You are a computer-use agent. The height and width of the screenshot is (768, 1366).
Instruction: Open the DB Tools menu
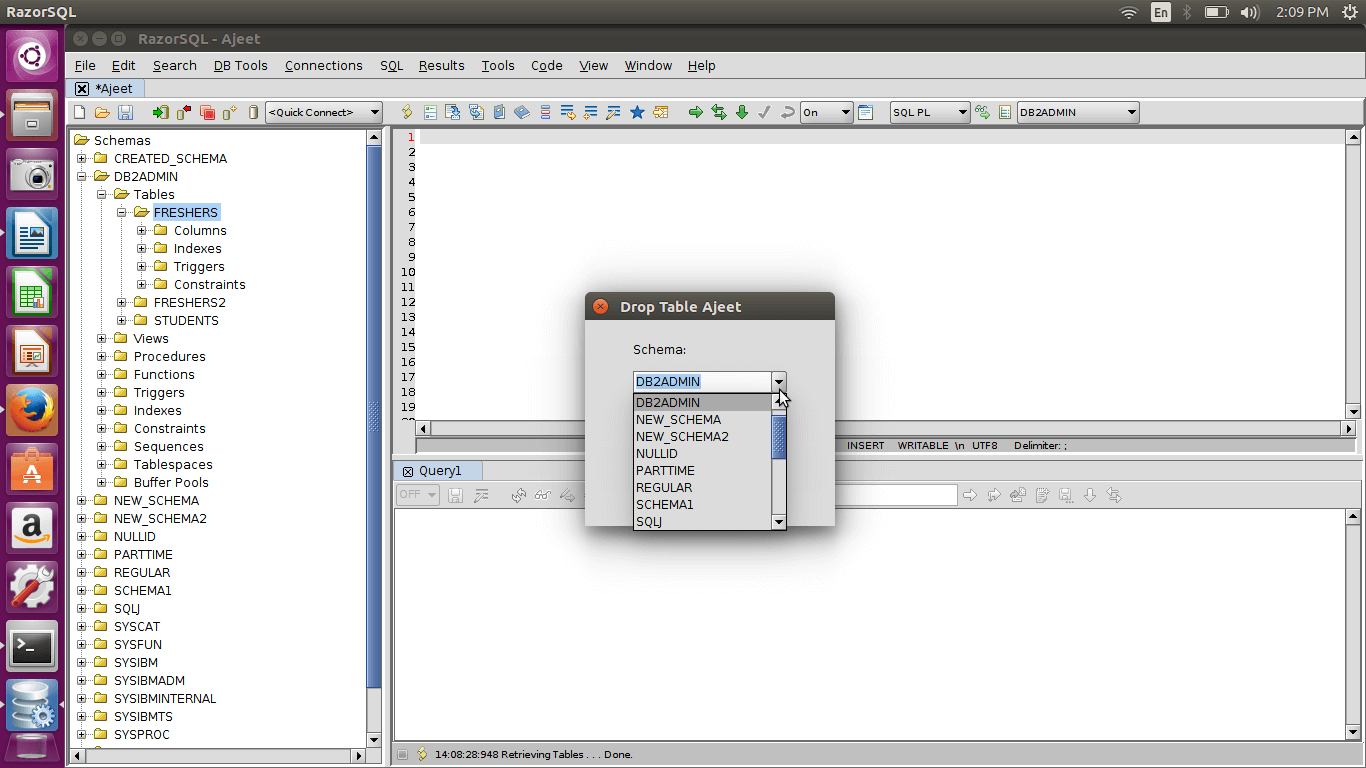(240, 66)
